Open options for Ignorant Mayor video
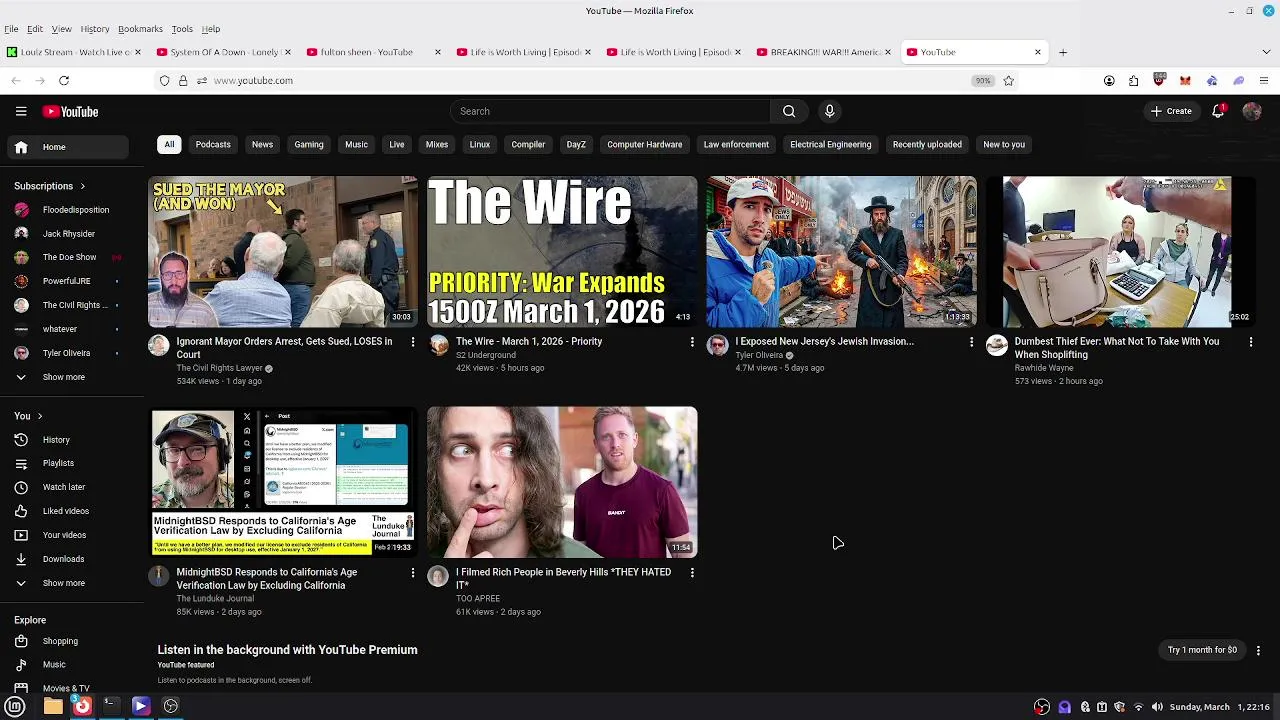The image size is (1280, 720). point(412,342)
